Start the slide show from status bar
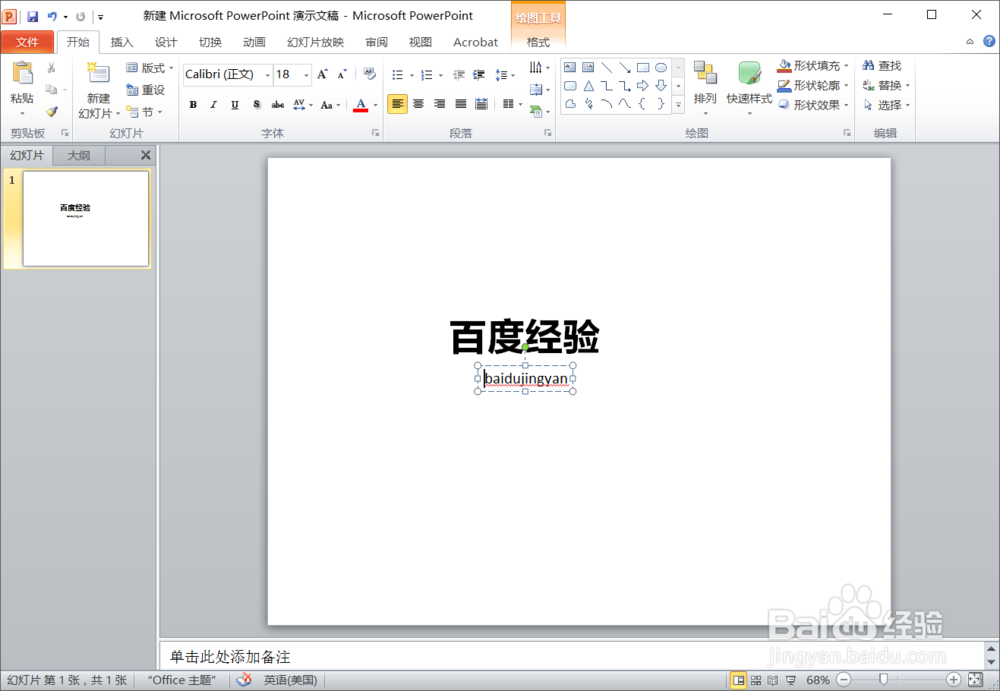Viewport: 1000px width, 691px height. [791, 680]
